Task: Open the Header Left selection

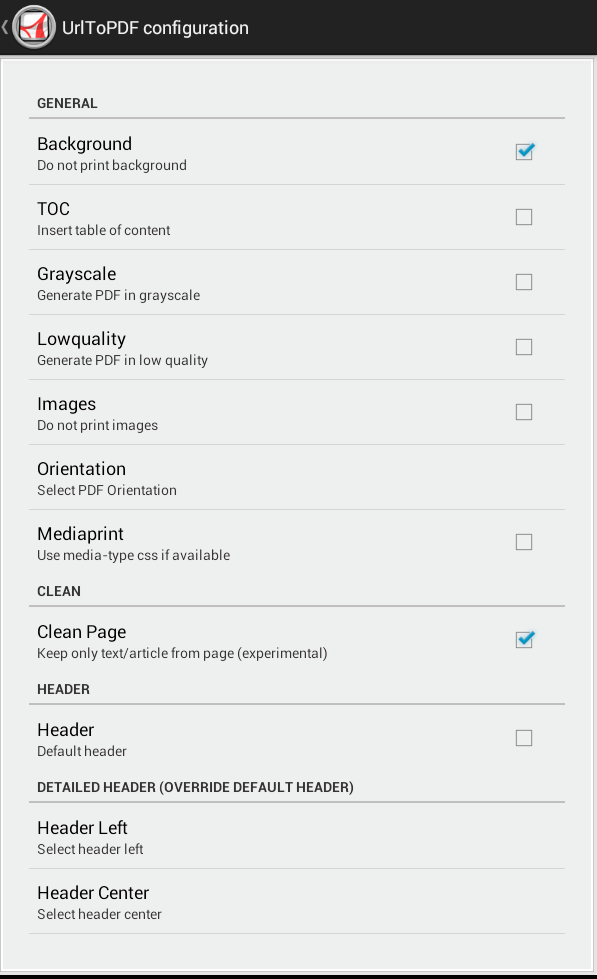Action: coord(297,837)
